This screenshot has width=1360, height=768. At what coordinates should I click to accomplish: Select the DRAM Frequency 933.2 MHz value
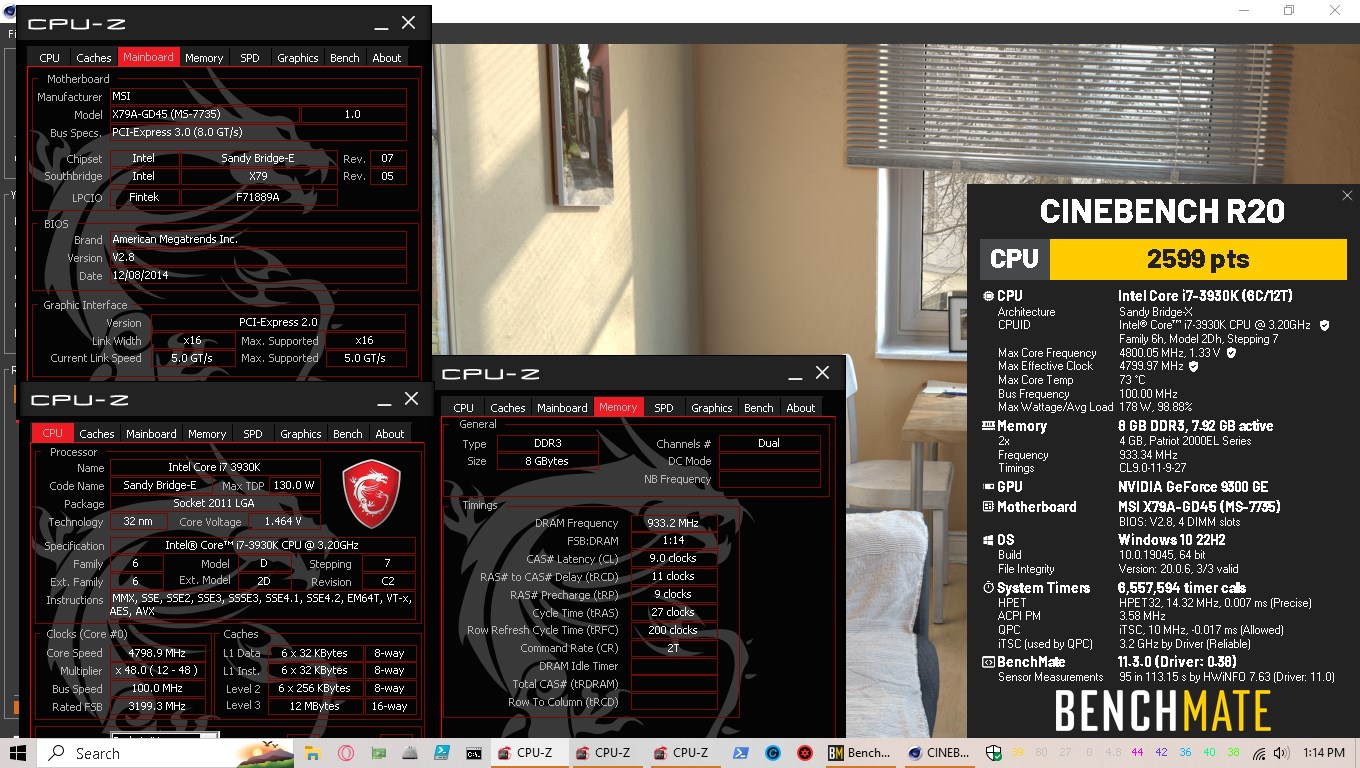tap(673, 523)
